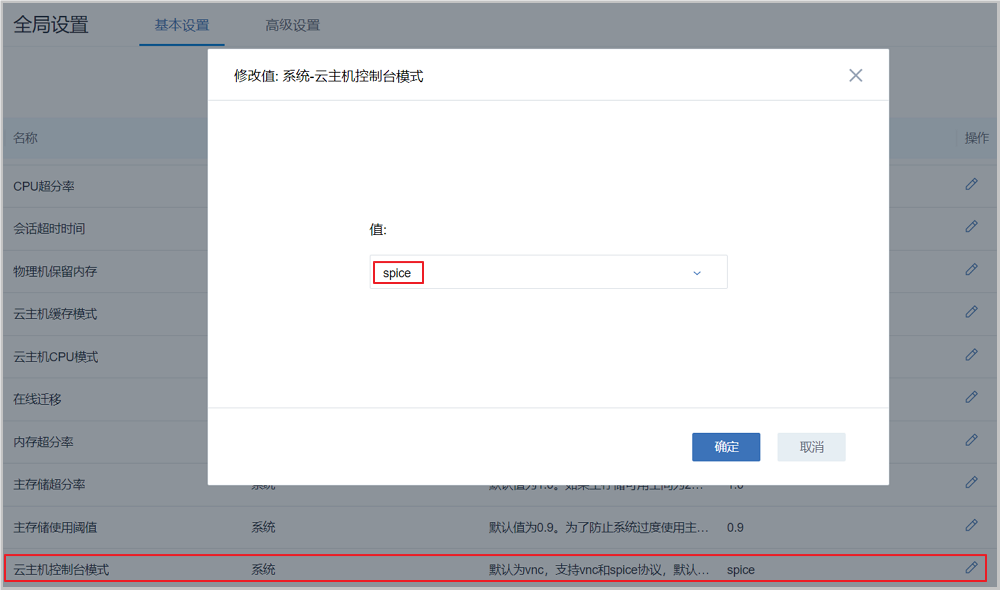Edit the 主存储使用阈值 setting pencil icon

point(971,525)
